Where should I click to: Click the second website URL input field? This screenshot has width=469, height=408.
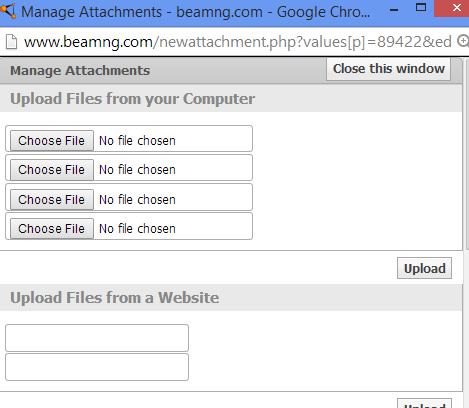click(x=97, y=367)
